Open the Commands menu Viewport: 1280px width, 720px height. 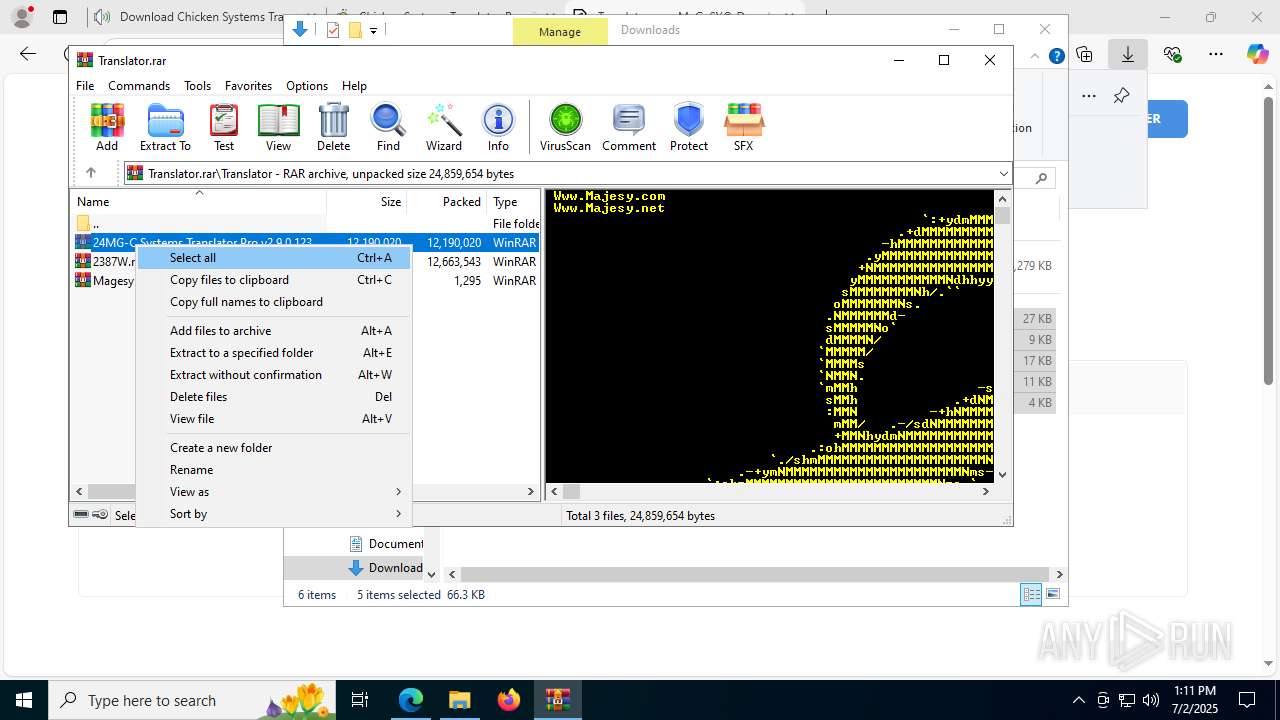(x=139, y=86)
